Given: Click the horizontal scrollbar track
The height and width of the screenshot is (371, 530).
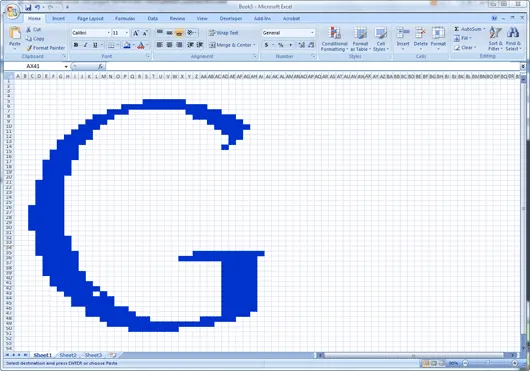Looking at the screenshot, I should [x=414, y=355].
